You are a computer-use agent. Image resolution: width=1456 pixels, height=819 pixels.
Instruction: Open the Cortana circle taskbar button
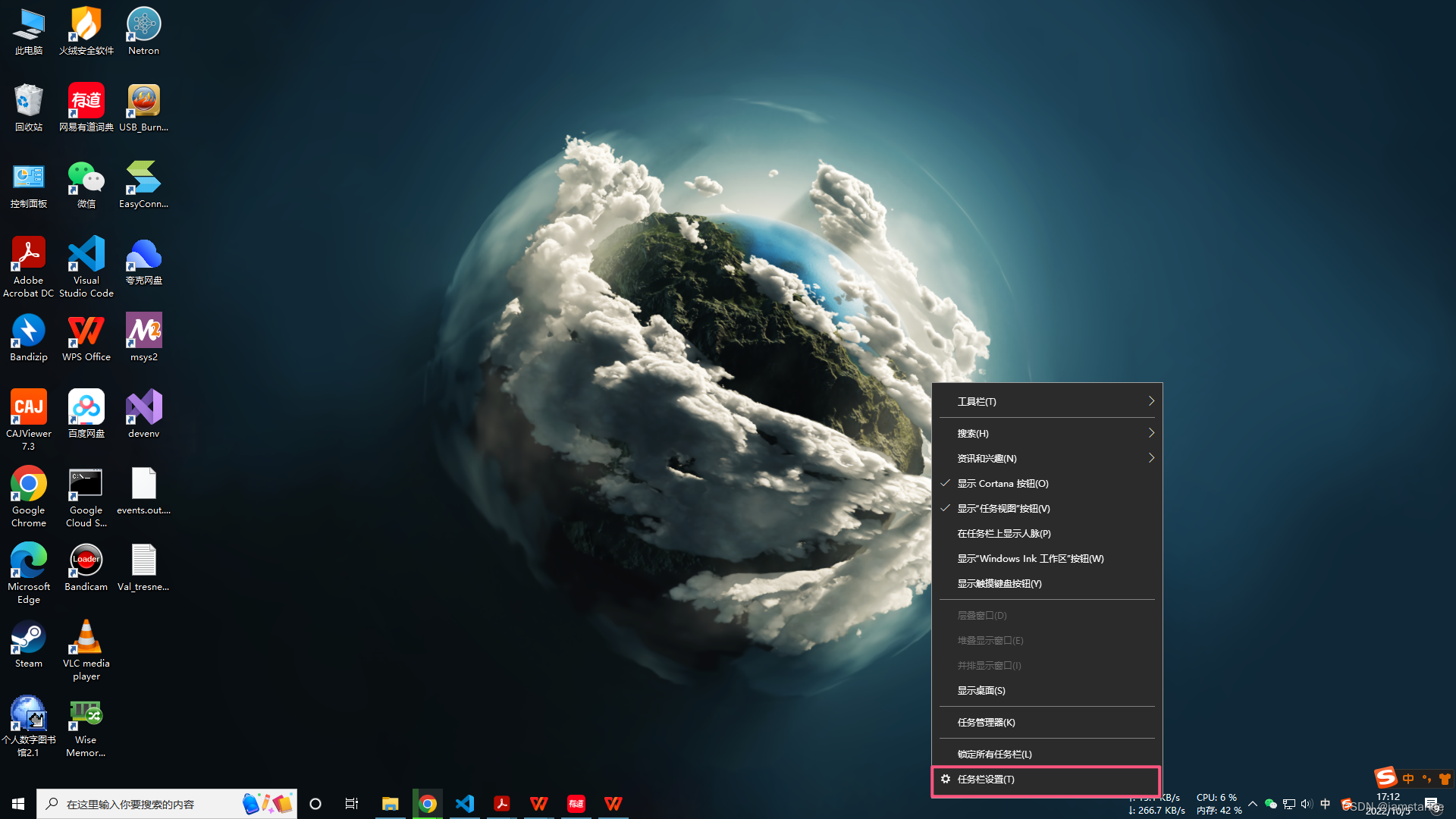coord(315,804)
